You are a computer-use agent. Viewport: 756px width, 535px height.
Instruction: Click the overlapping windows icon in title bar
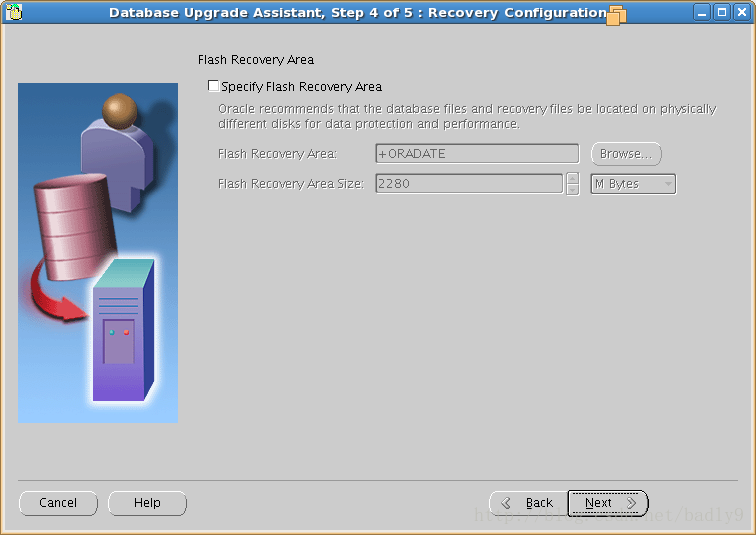[617, 14]
